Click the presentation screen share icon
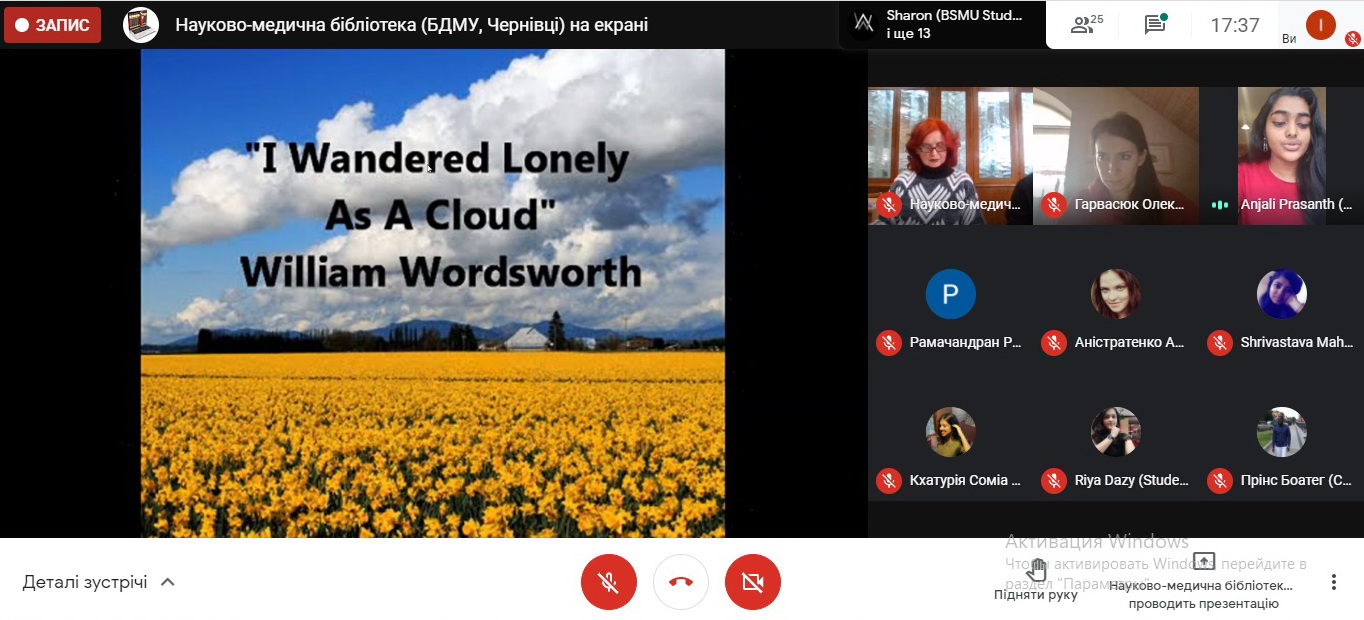This screenshot has height=620, width=1364. click(x=1204, y=562)
